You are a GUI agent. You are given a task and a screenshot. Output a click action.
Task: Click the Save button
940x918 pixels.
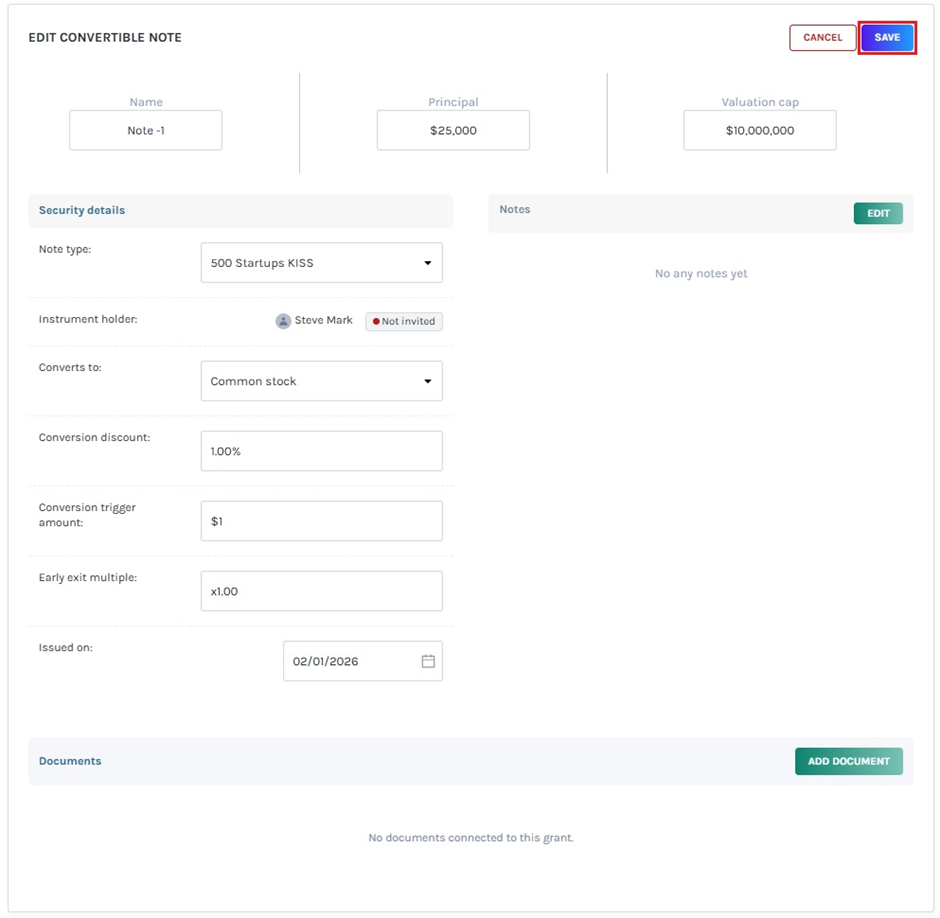coord(887,38)
